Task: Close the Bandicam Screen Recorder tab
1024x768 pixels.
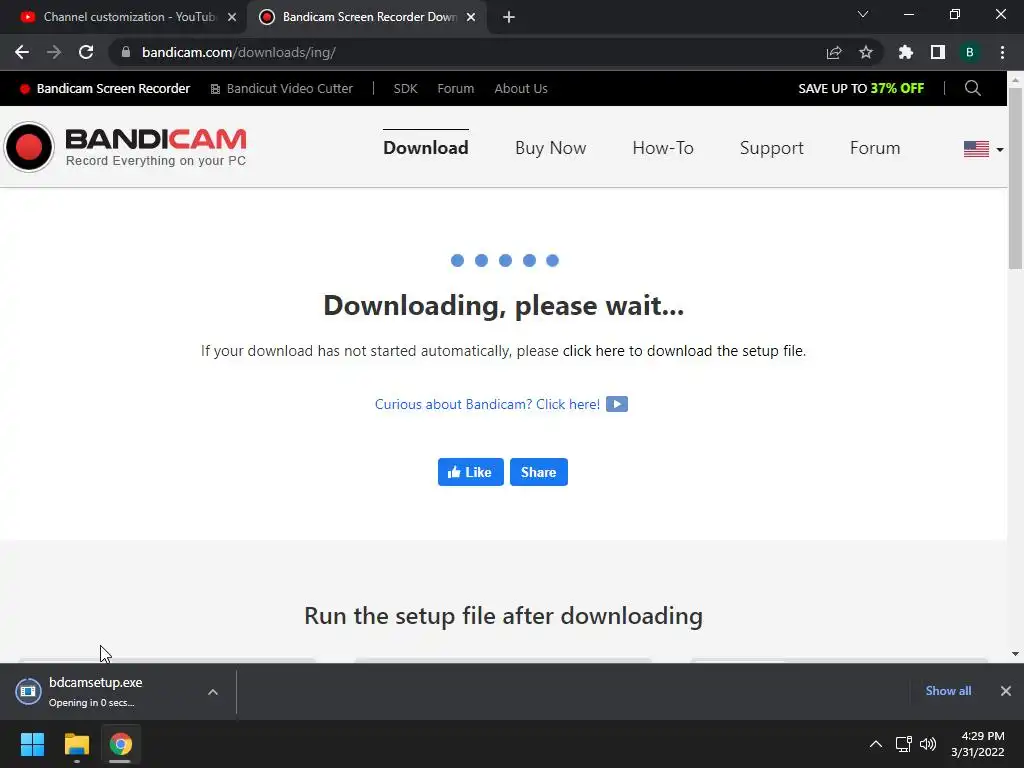Action: [x=471, y=17]
